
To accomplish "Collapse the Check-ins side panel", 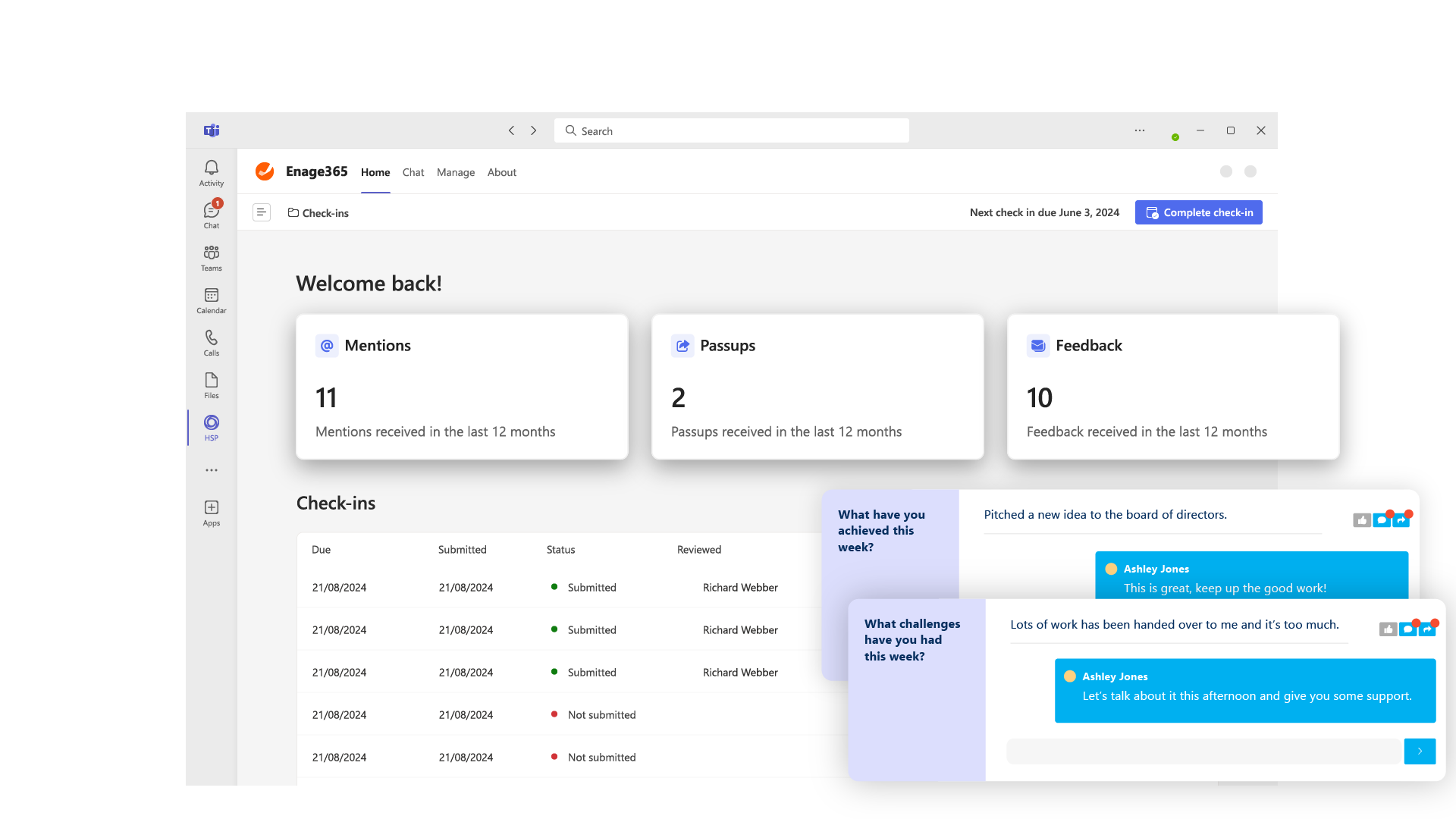I will tap(262, 212).
